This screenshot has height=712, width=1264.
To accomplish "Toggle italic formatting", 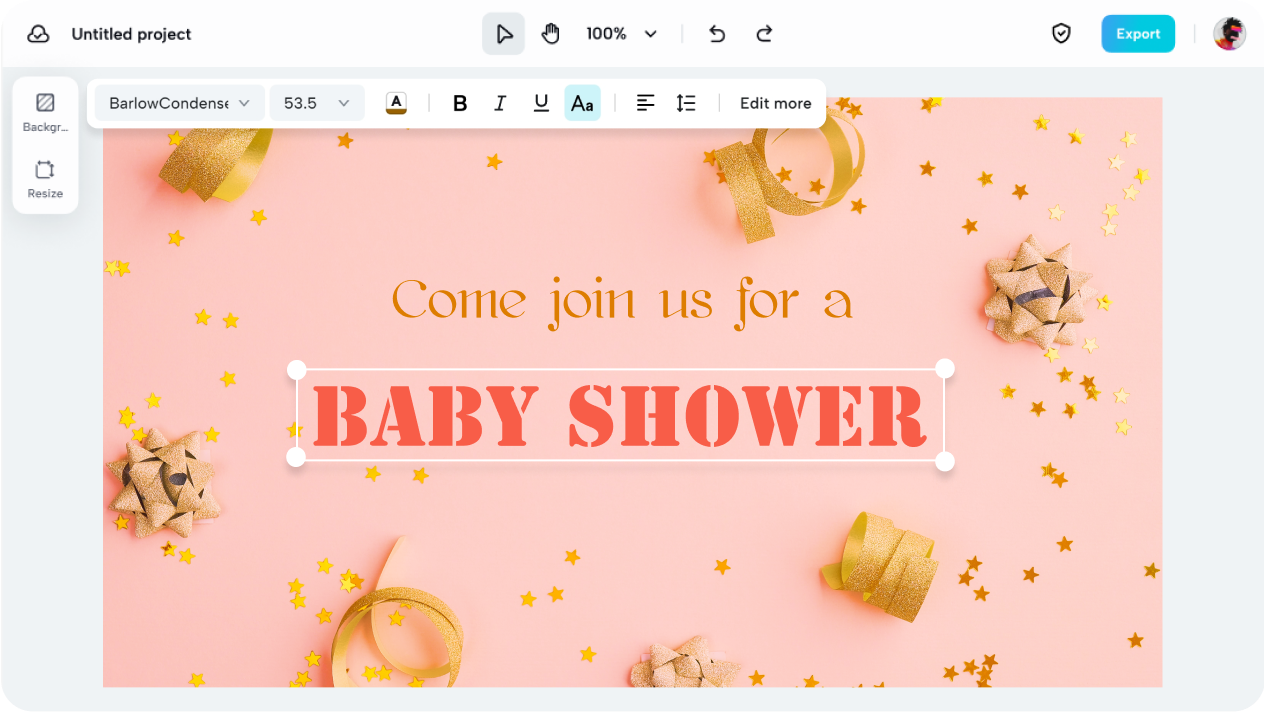I will pos(500,103).
